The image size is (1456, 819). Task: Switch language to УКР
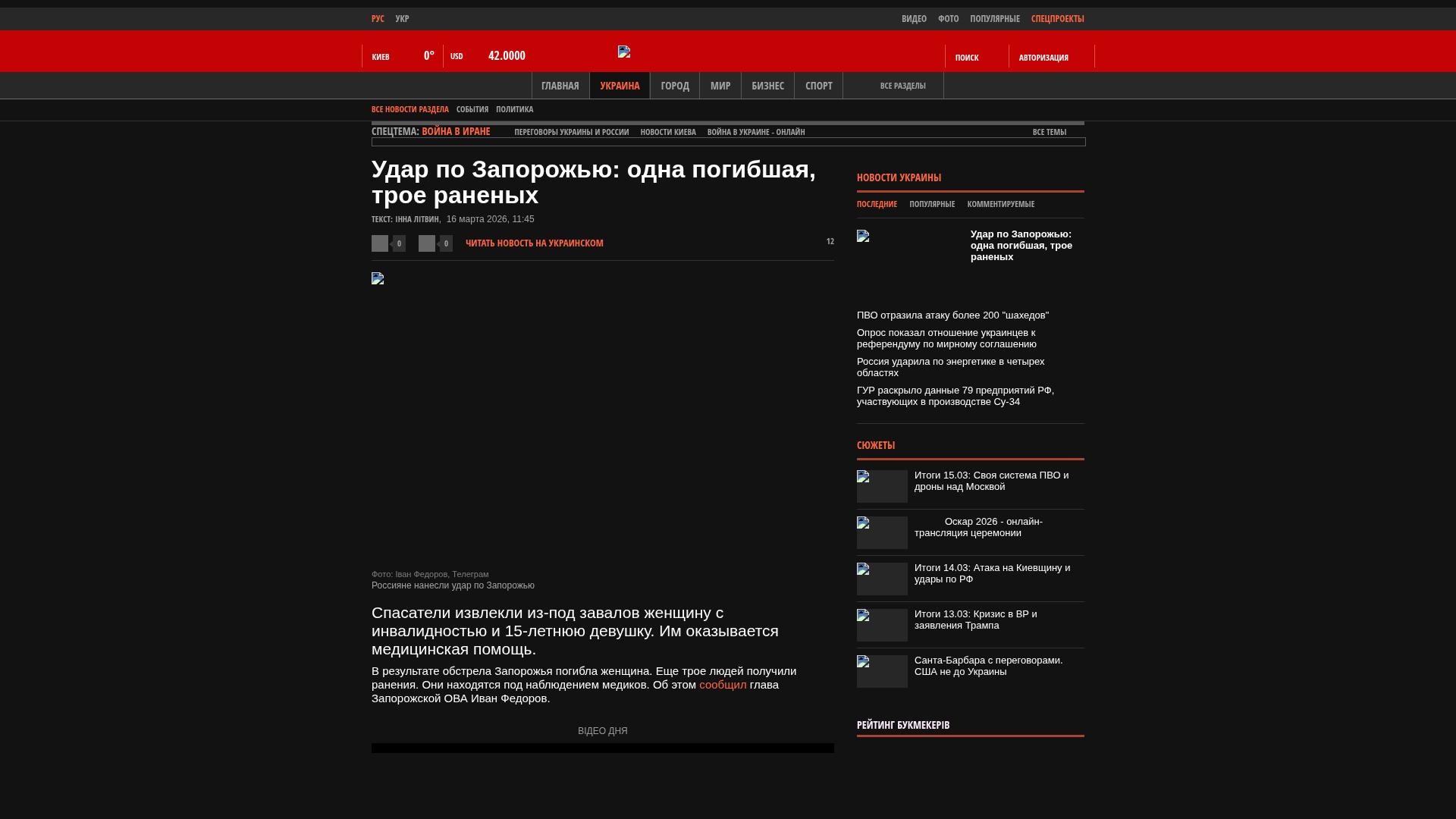(402, 19)
